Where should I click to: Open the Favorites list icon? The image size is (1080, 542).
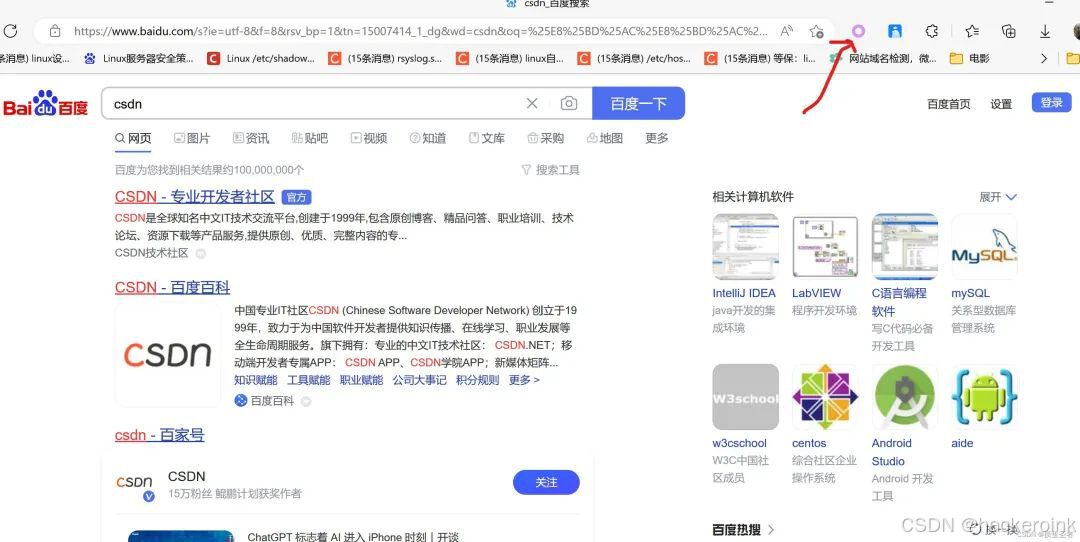pyautogui.click(x=972, y=31)
